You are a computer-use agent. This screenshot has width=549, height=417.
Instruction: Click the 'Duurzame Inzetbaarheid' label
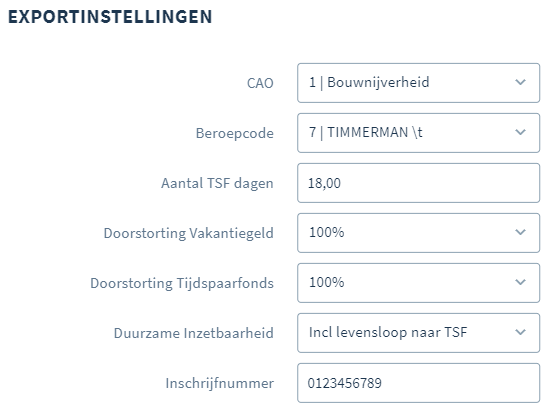(194, 333)
